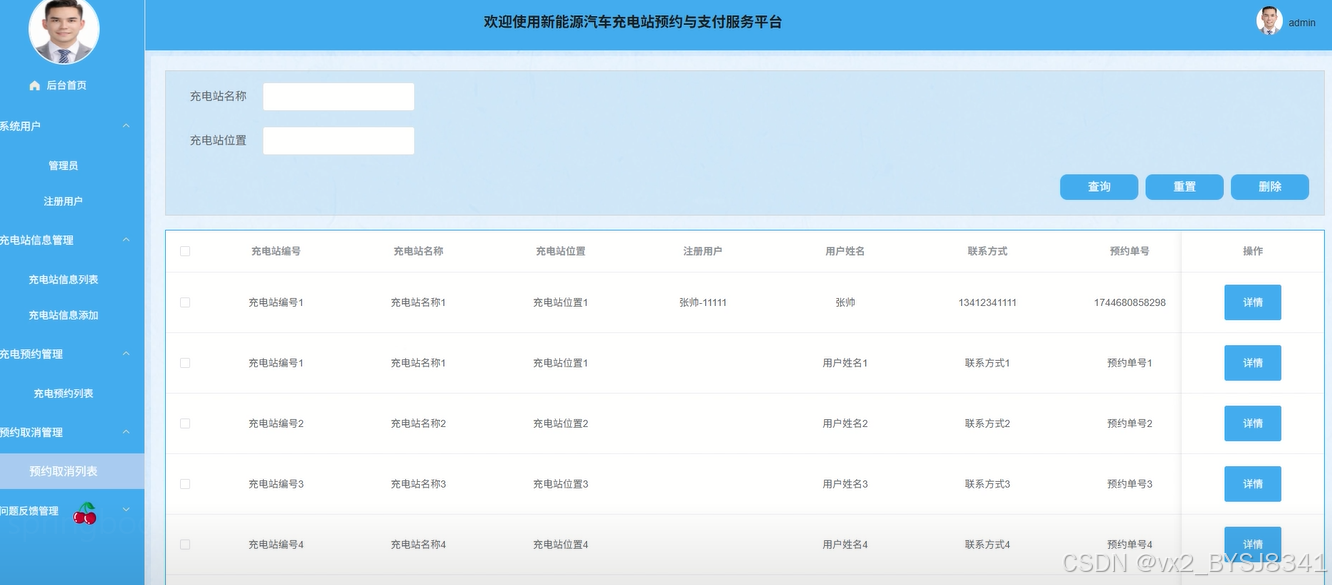Collapse the 充电站信息管理 section chevron

[x=126, y=240]
